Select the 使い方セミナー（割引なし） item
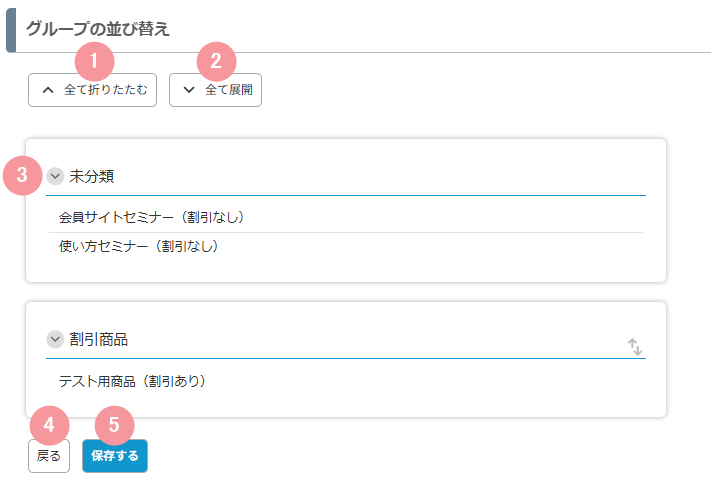The width and height of the screenshot is (711, 495). [x=346, y=246]
